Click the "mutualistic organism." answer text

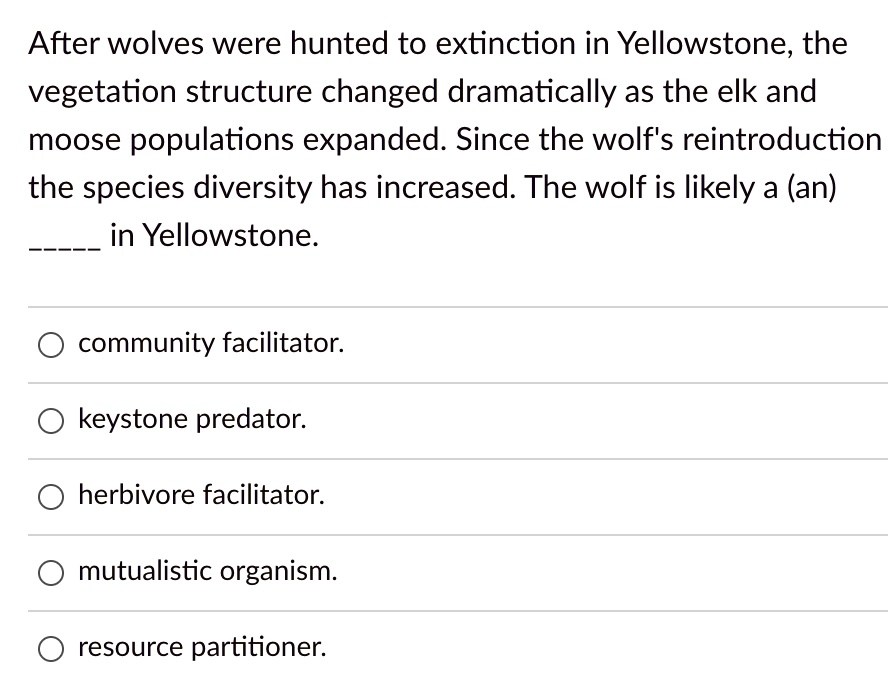(208, 571)
